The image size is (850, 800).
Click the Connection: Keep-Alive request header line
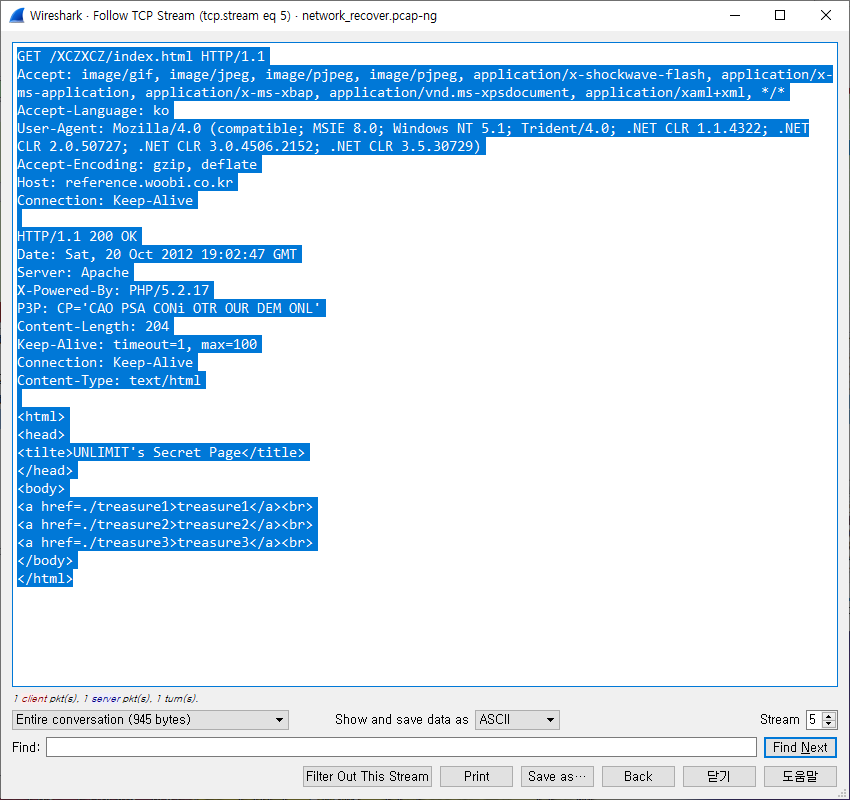105,201
